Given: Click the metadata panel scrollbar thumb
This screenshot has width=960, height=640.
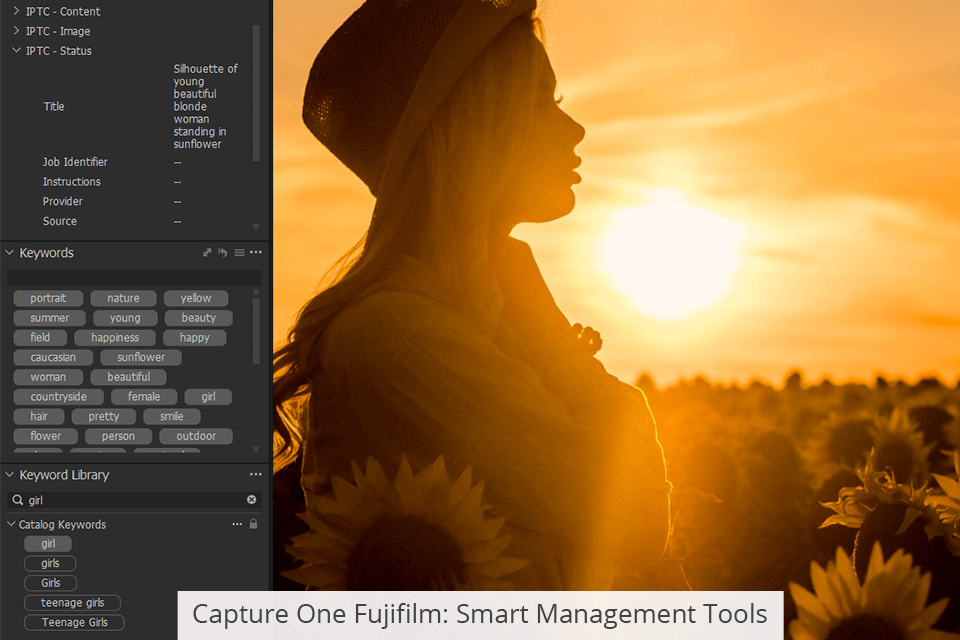Looking at the screenshot, I should (x=256, y=93).
